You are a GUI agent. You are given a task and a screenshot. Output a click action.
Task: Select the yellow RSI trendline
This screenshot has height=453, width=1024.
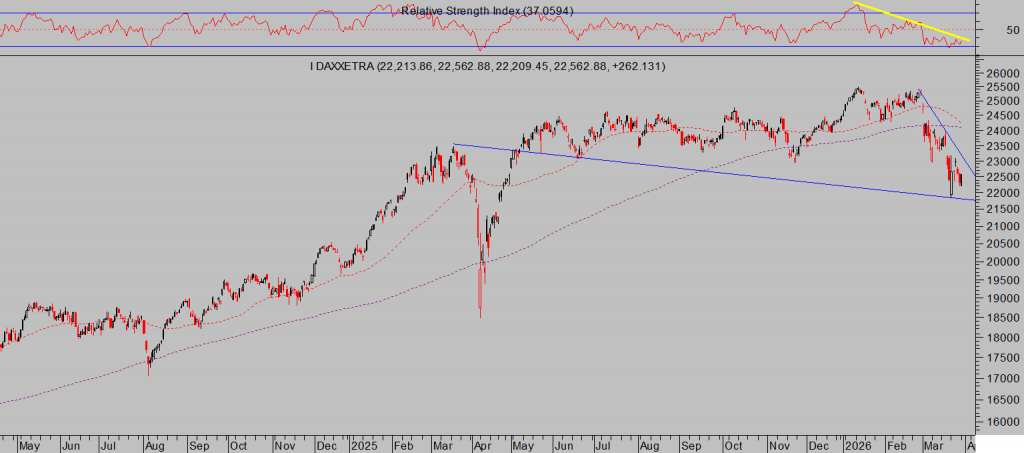(910, 22)
